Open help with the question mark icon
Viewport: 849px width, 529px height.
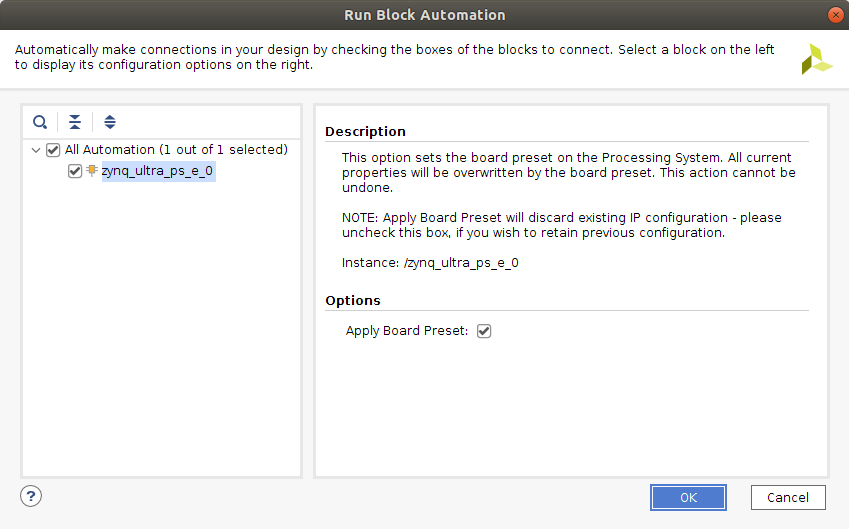pyautogui.click(x=31, y=496)
